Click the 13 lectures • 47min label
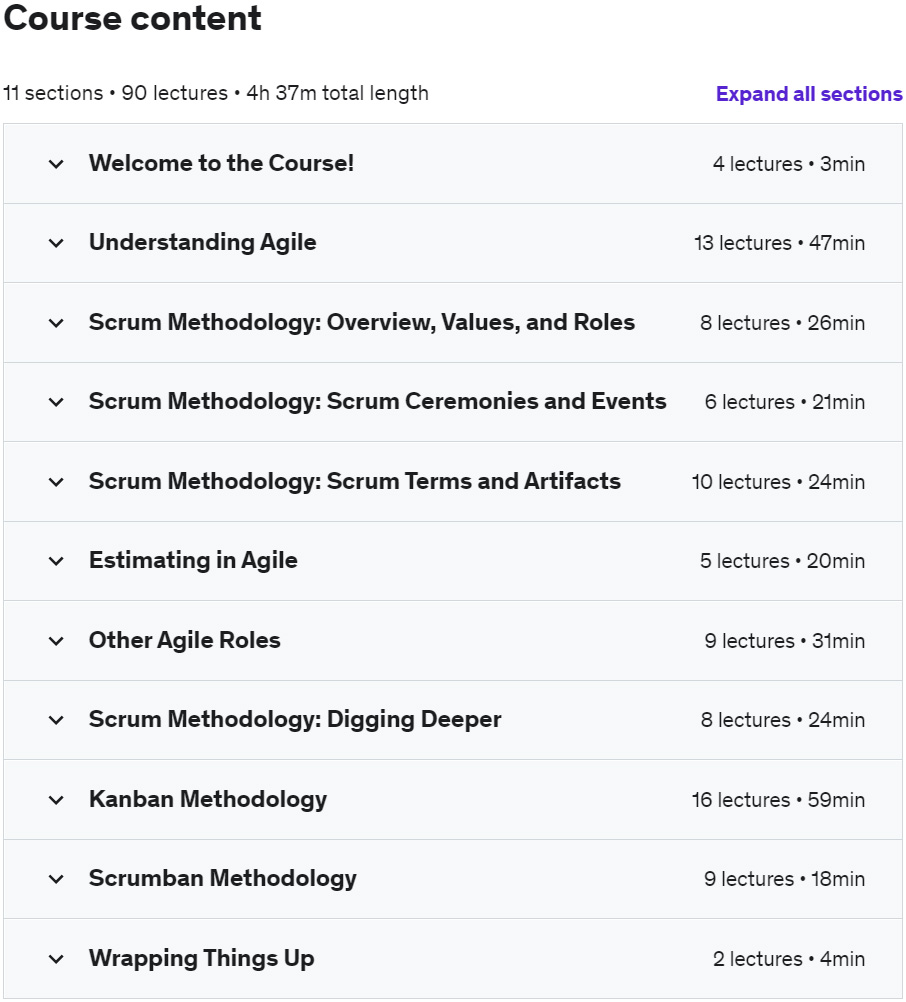This screenshot has height=1002, width=906. (x=779, y=243)
